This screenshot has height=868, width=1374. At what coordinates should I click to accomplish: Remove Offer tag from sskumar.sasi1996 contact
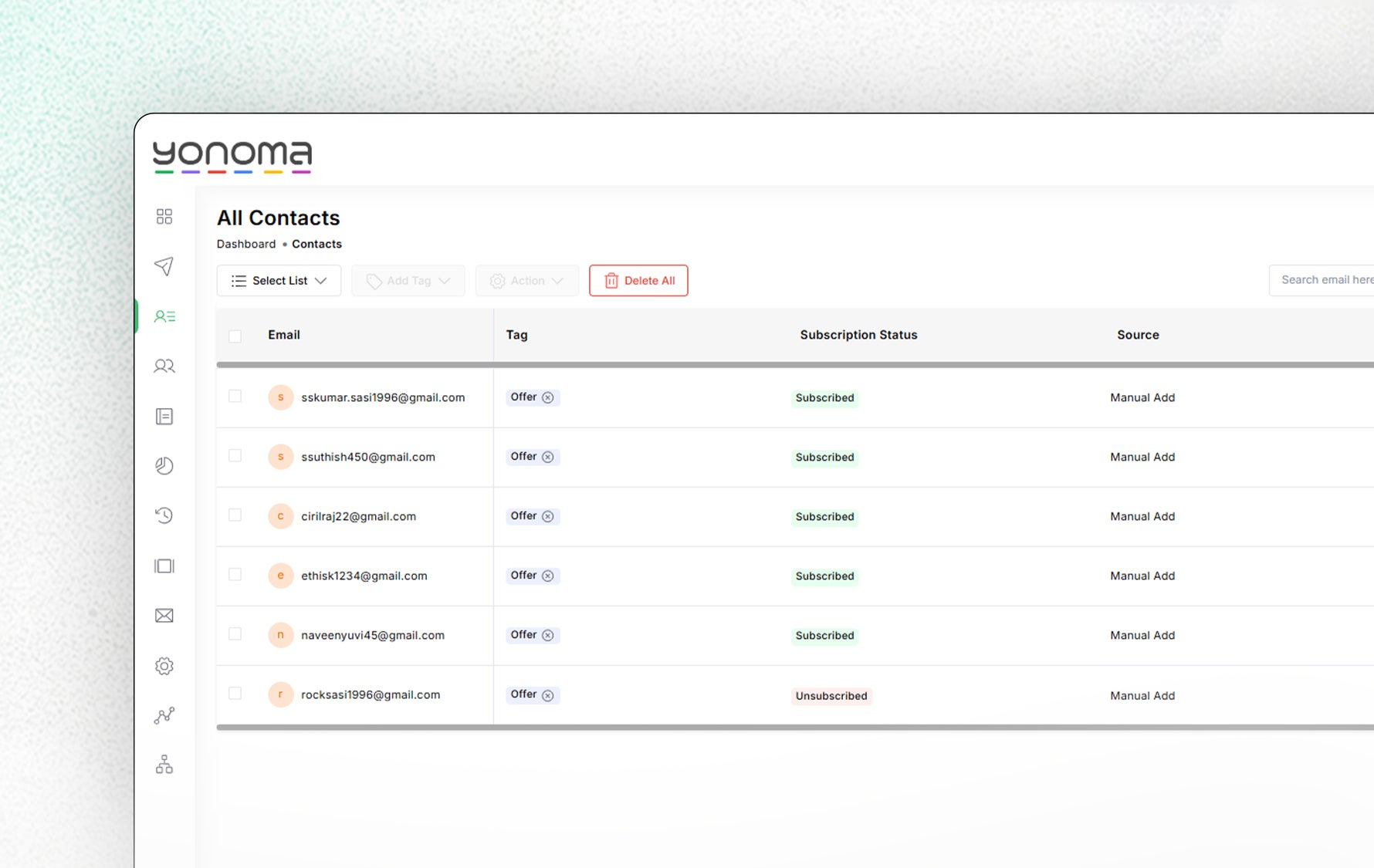(x=547, y=397)
